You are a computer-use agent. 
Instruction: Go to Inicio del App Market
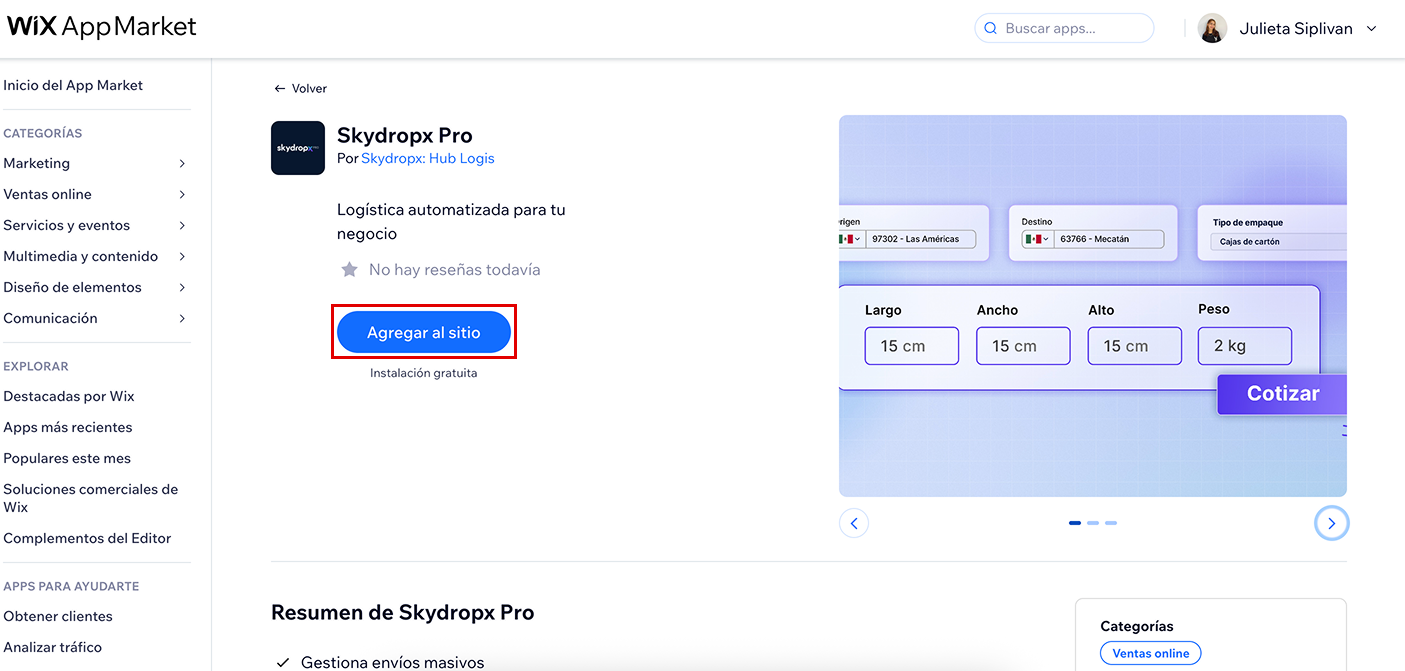click(x=73, y=85)
